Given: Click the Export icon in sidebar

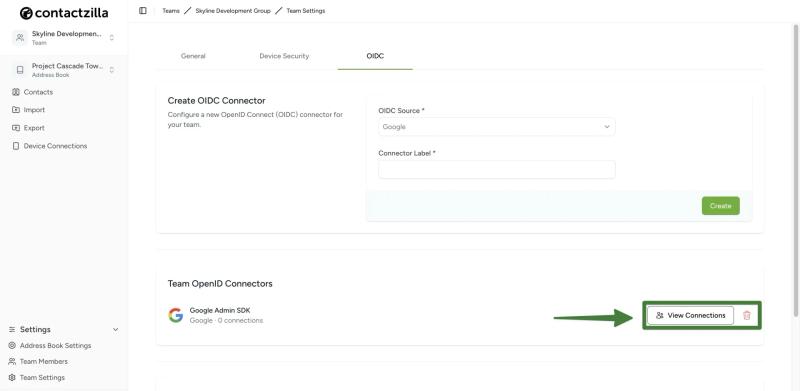Looking at the screenshot, I should tap(15, 128).
